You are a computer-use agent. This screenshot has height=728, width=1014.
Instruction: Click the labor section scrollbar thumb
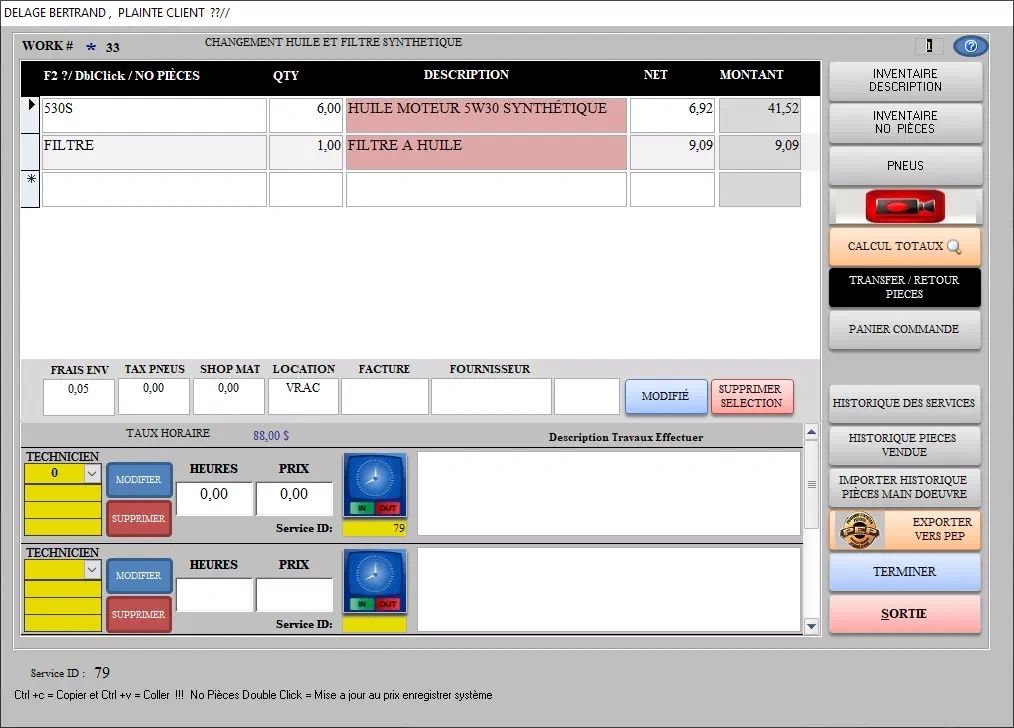812,484
